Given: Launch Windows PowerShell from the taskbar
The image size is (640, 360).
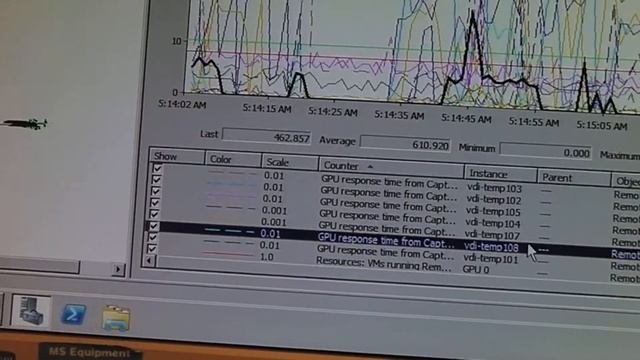Looking at the screenshot, I should [x=73, y=315].
